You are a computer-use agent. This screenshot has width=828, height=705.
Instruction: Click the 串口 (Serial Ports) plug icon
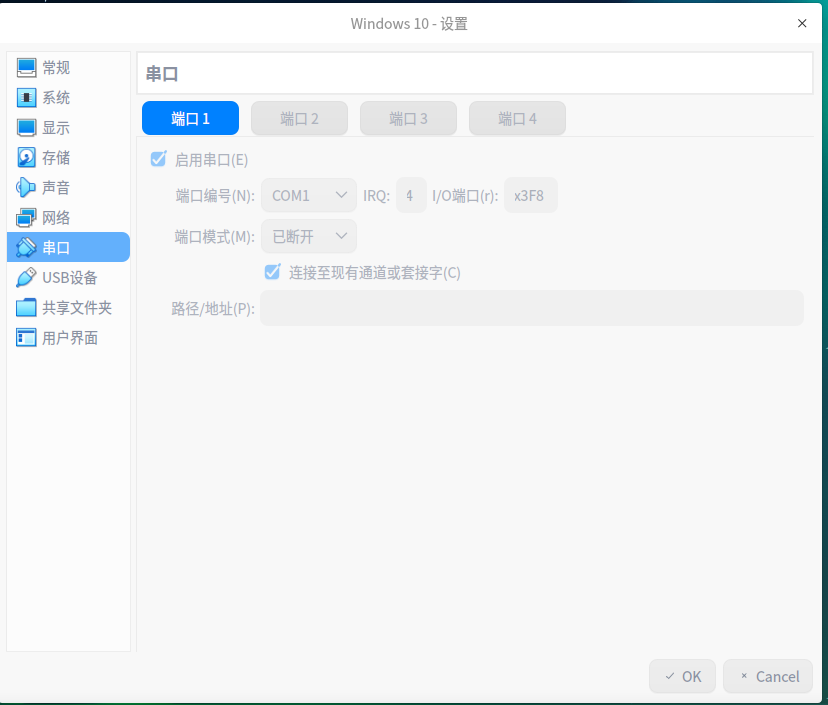pos(26,247)
